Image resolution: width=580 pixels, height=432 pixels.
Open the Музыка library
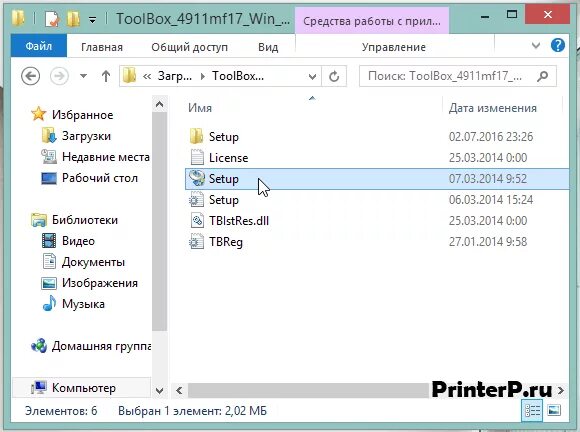[x=83, y=304]
